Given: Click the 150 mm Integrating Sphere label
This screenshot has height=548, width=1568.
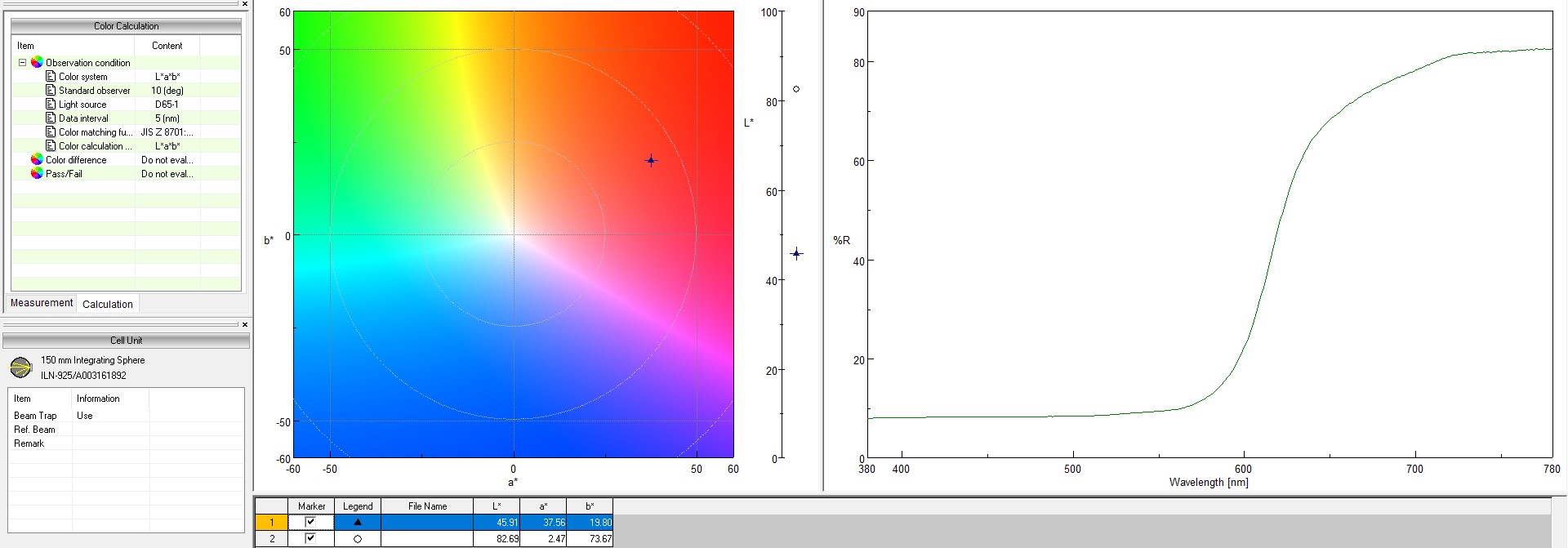Looking at the screenshot, I should pyautogui.click(x=92, y=359).
